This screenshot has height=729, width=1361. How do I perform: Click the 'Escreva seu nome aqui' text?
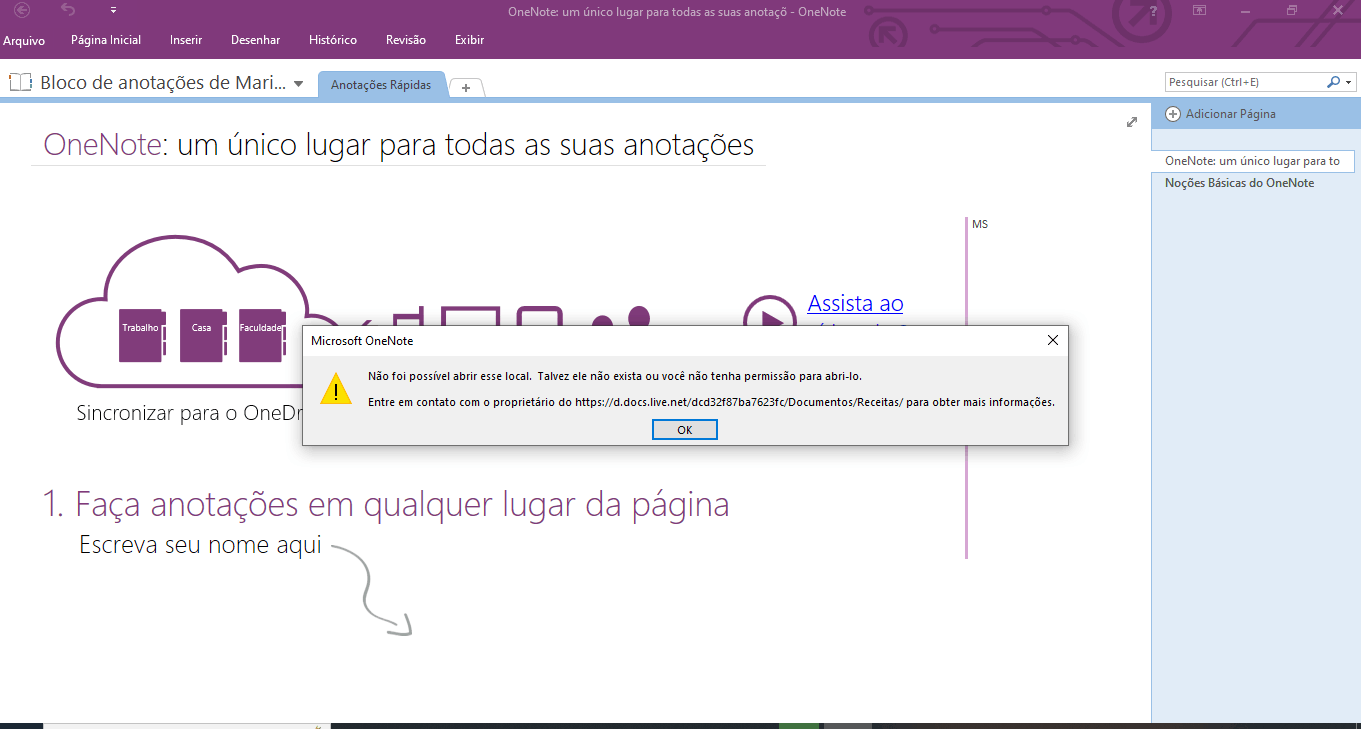(200, 545)
